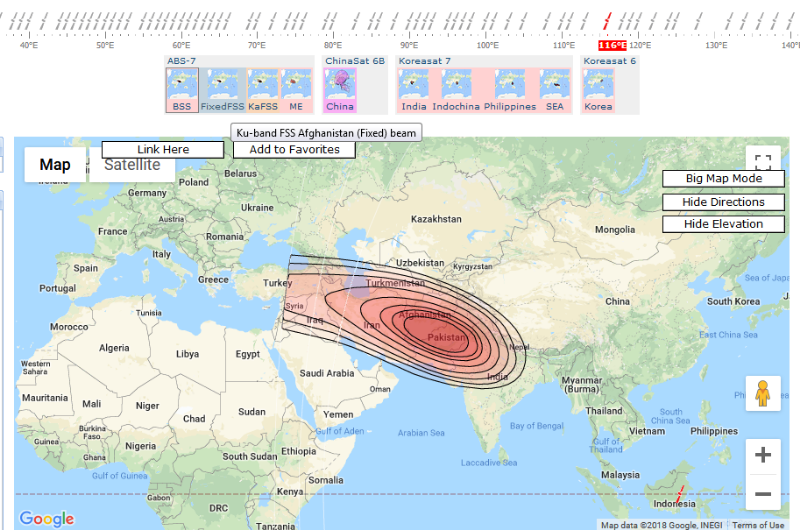This screenshot has width=800, height=530.
Task: Switch to Big Map Mode
Action: point(723,179)
